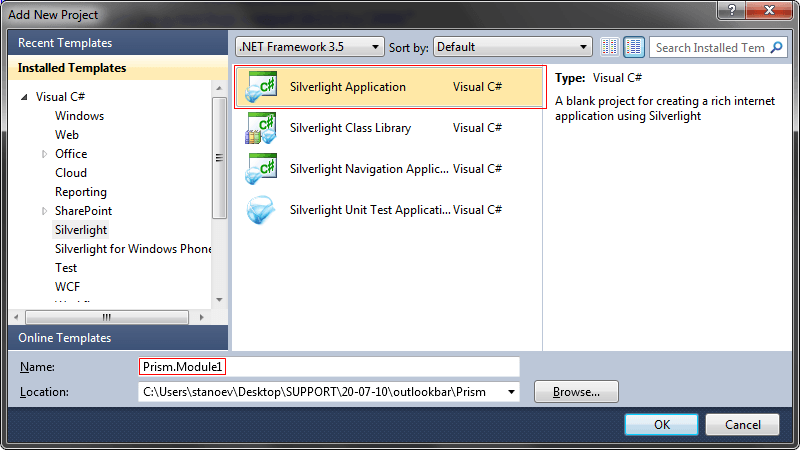Click the Browse button

click(576, 392)
